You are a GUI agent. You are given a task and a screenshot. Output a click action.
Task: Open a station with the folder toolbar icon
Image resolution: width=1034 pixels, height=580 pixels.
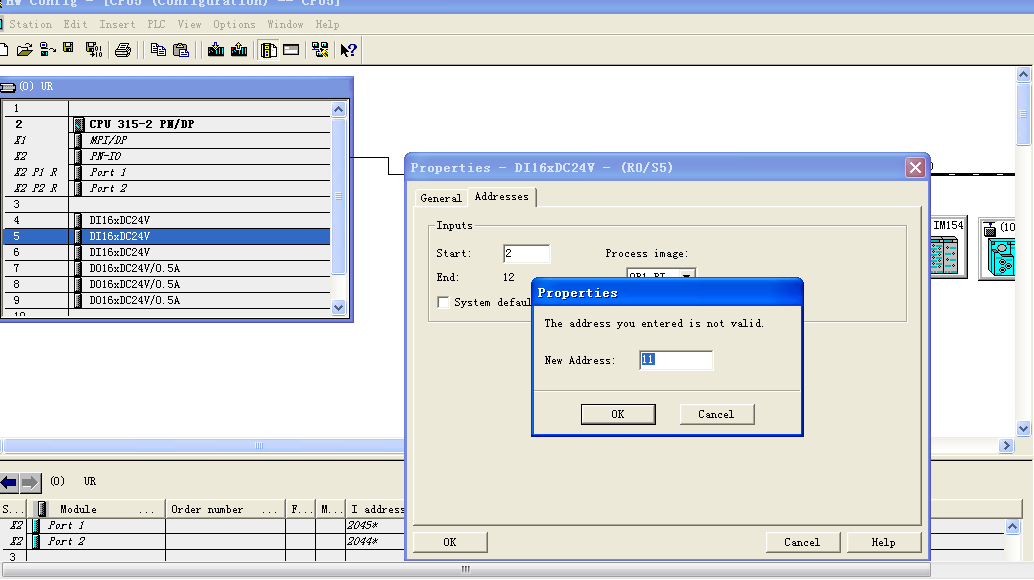click(24, 50)
